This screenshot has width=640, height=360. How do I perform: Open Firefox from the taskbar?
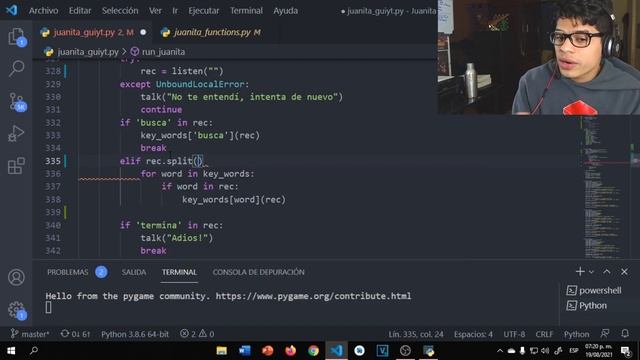(291, 351)
